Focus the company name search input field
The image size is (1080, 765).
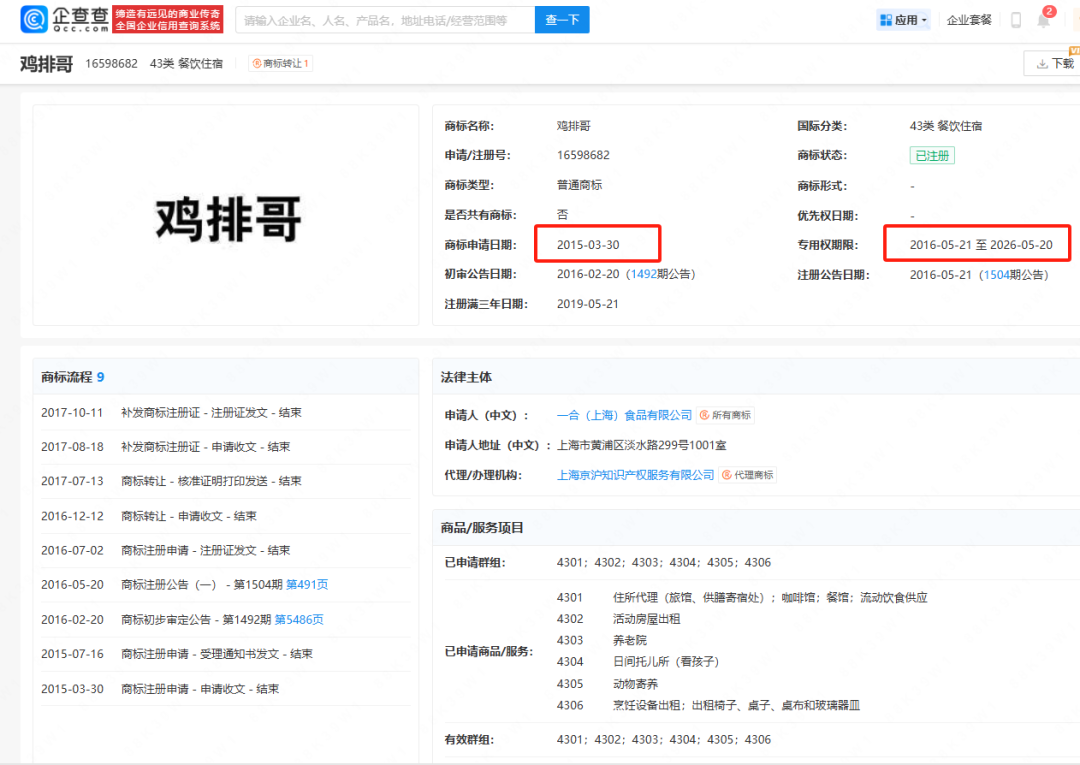tap(384, 20)
